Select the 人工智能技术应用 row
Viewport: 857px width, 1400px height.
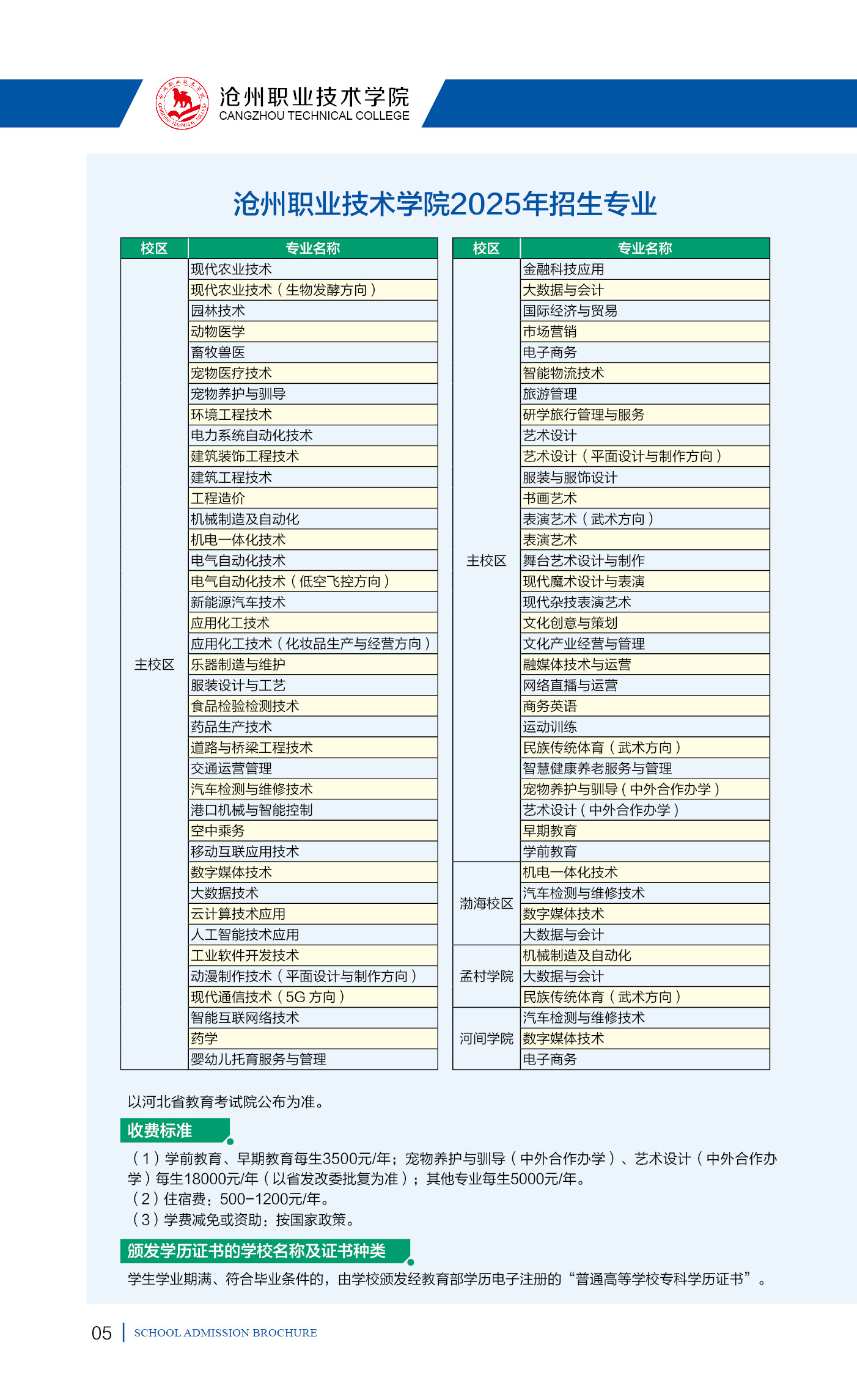[x=313, y=934]
